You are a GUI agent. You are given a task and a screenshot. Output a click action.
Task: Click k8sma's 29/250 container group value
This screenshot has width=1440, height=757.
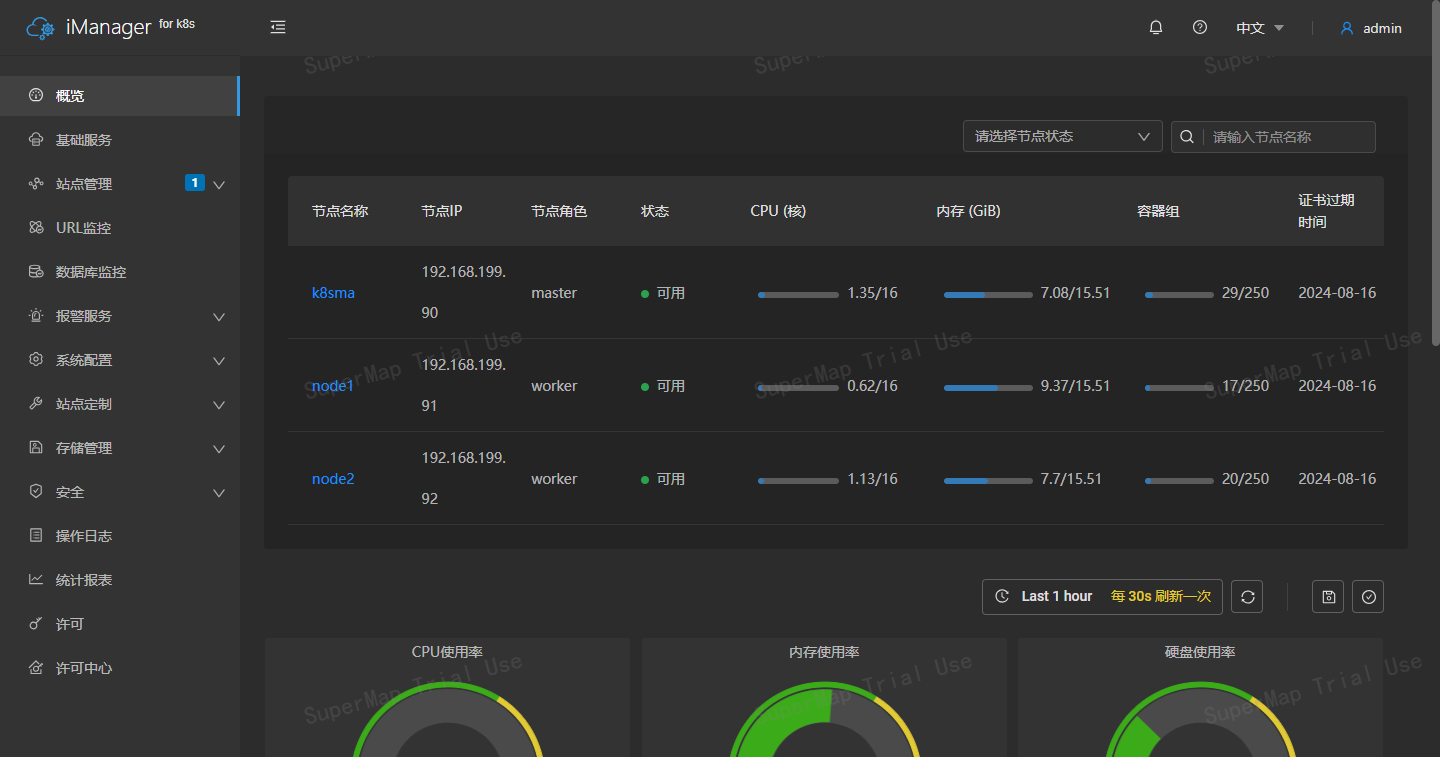coord(1245,293)
